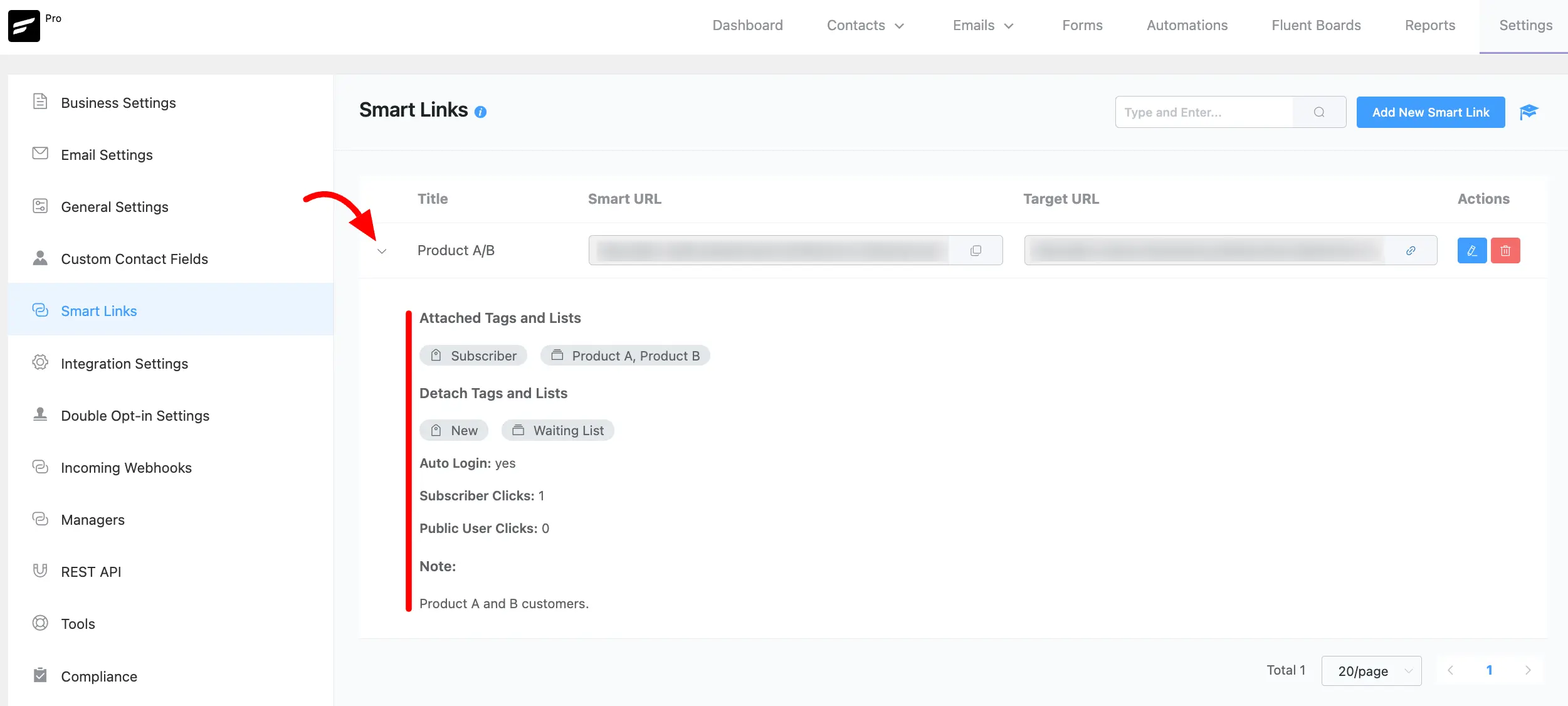Click the Subscriber tag chip
Viewport: 1568px width, 706px height.
point(473,356)
